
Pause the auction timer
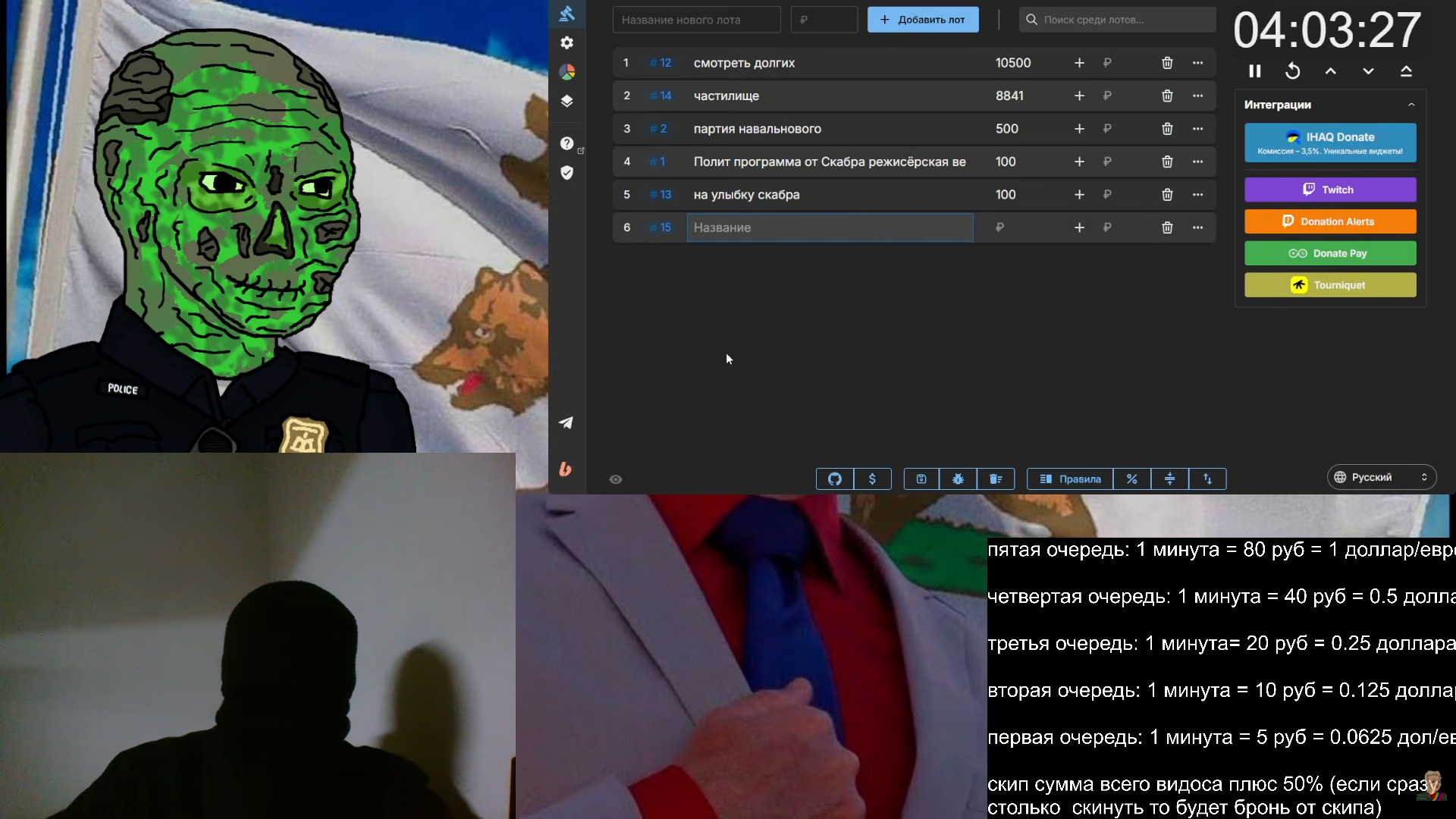click(1255, 71)
